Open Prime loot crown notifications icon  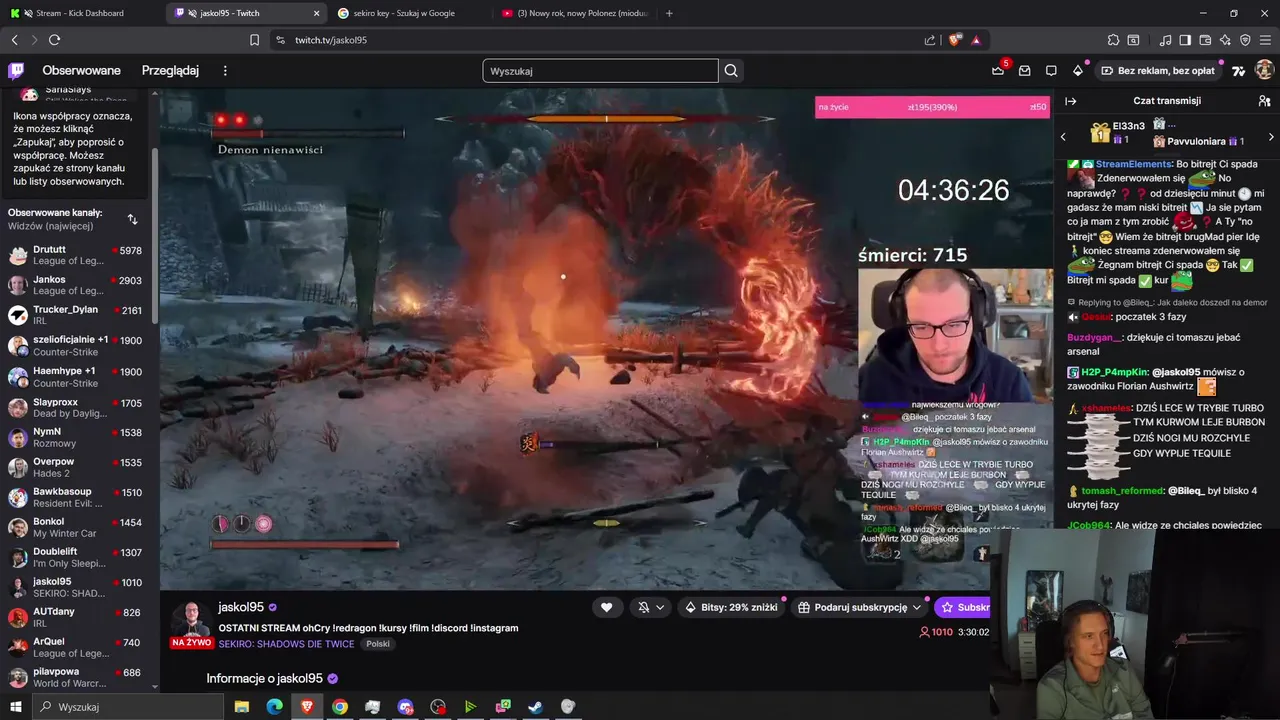coord(998,70)
